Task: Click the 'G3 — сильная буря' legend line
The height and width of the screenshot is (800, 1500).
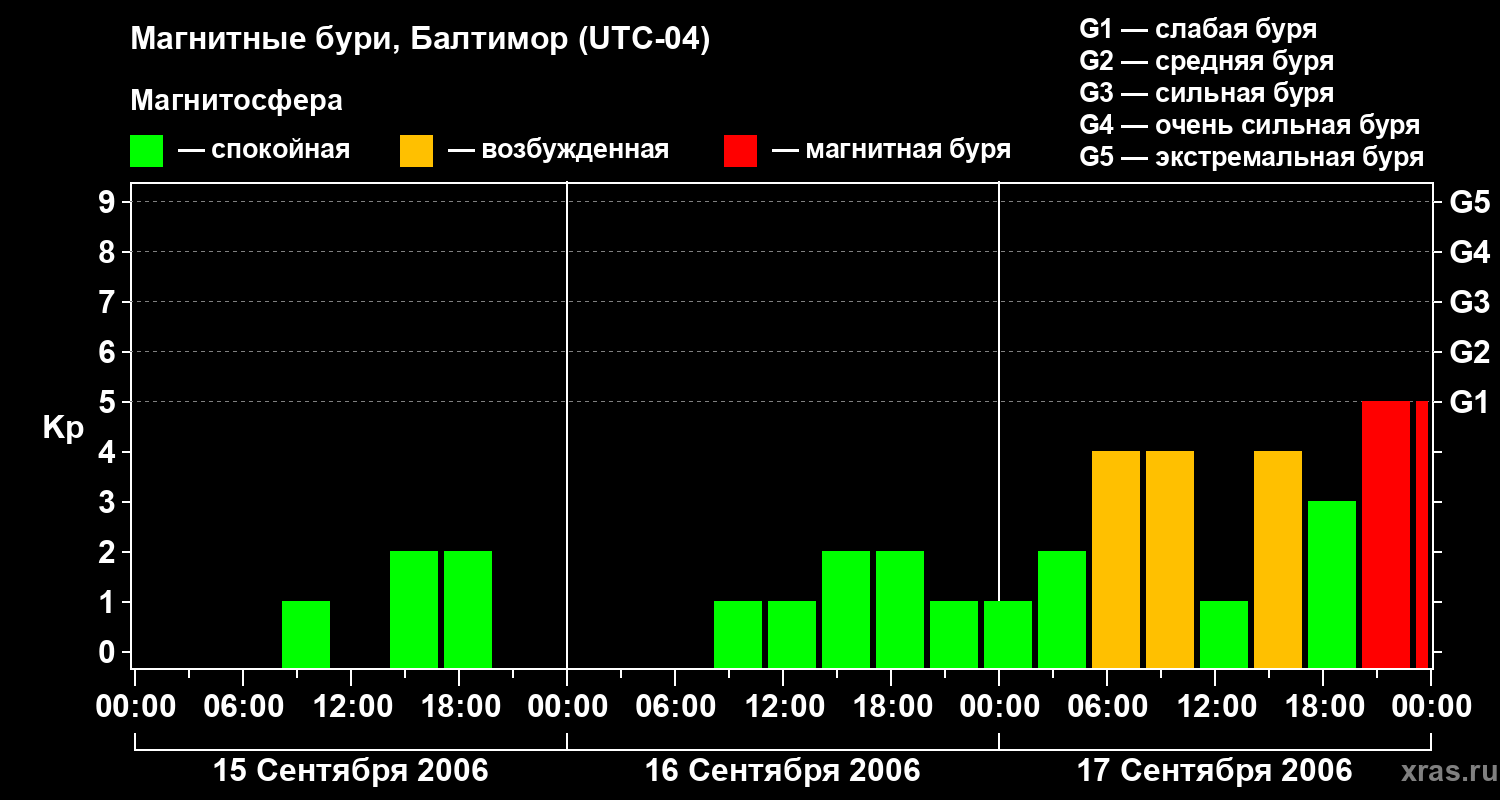Action: pos(1206,93)
